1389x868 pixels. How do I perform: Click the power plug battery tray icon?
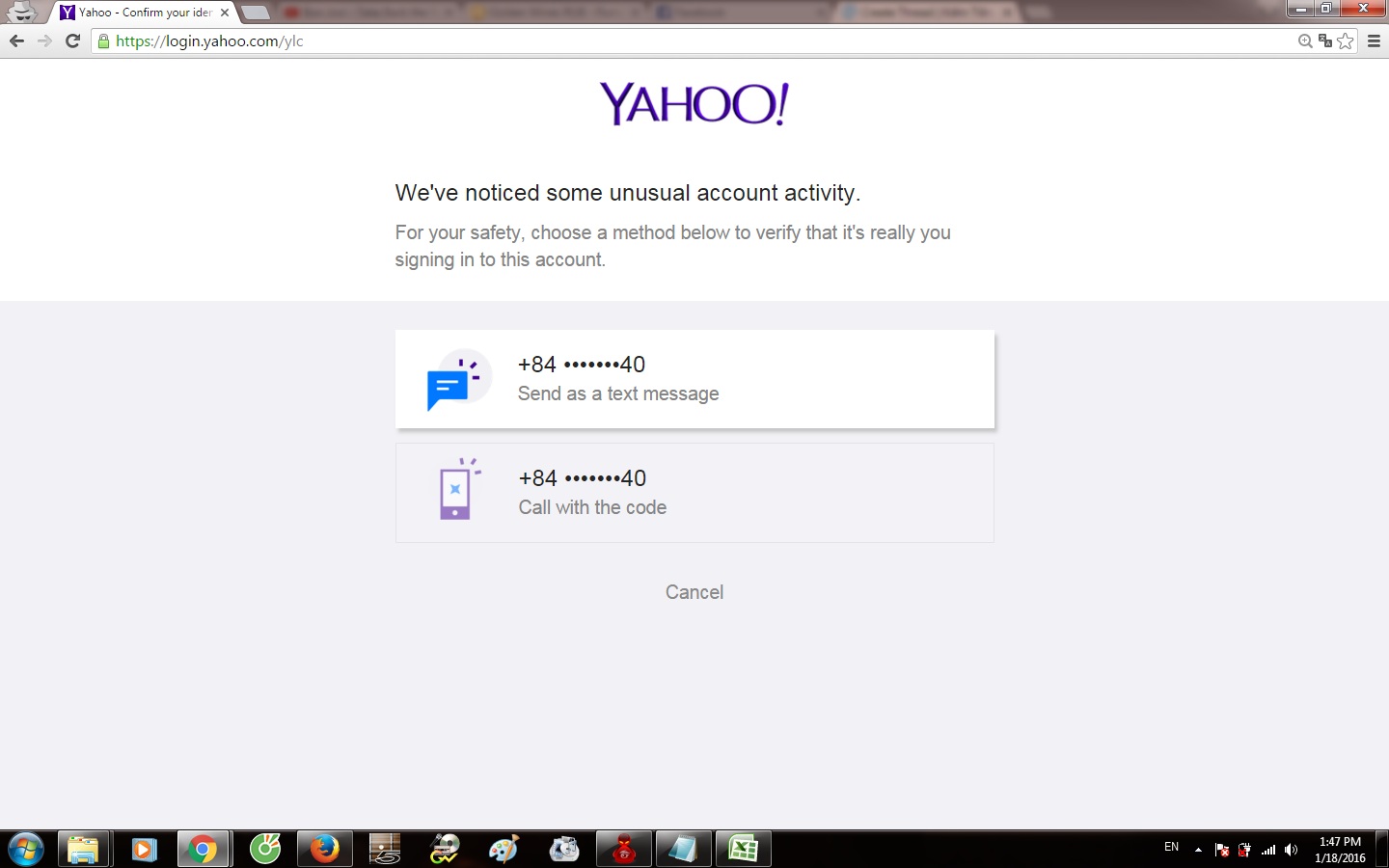pos(1245,850)
